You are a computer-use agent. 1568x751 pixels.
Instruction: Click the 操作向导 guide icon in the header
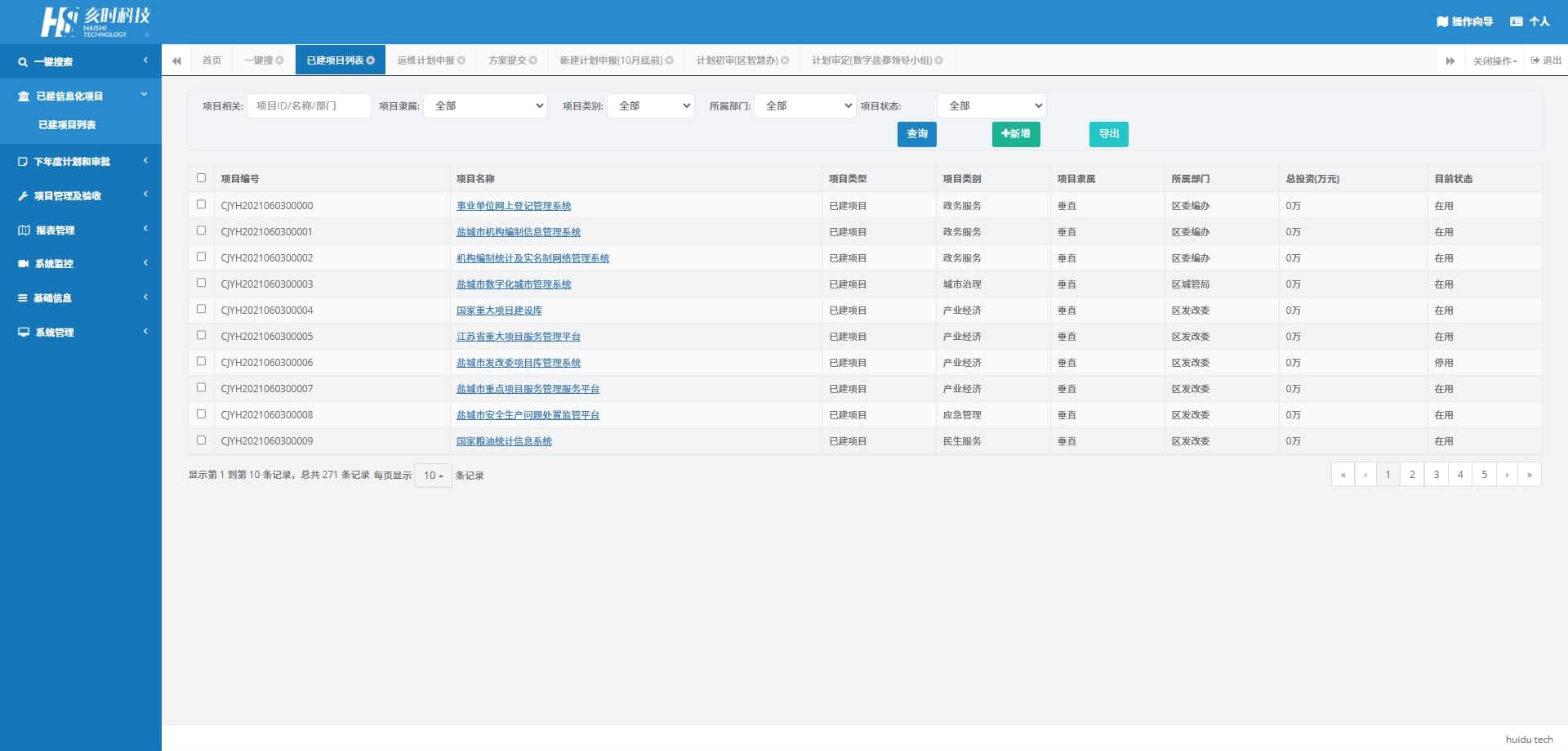coord(1442,21)
